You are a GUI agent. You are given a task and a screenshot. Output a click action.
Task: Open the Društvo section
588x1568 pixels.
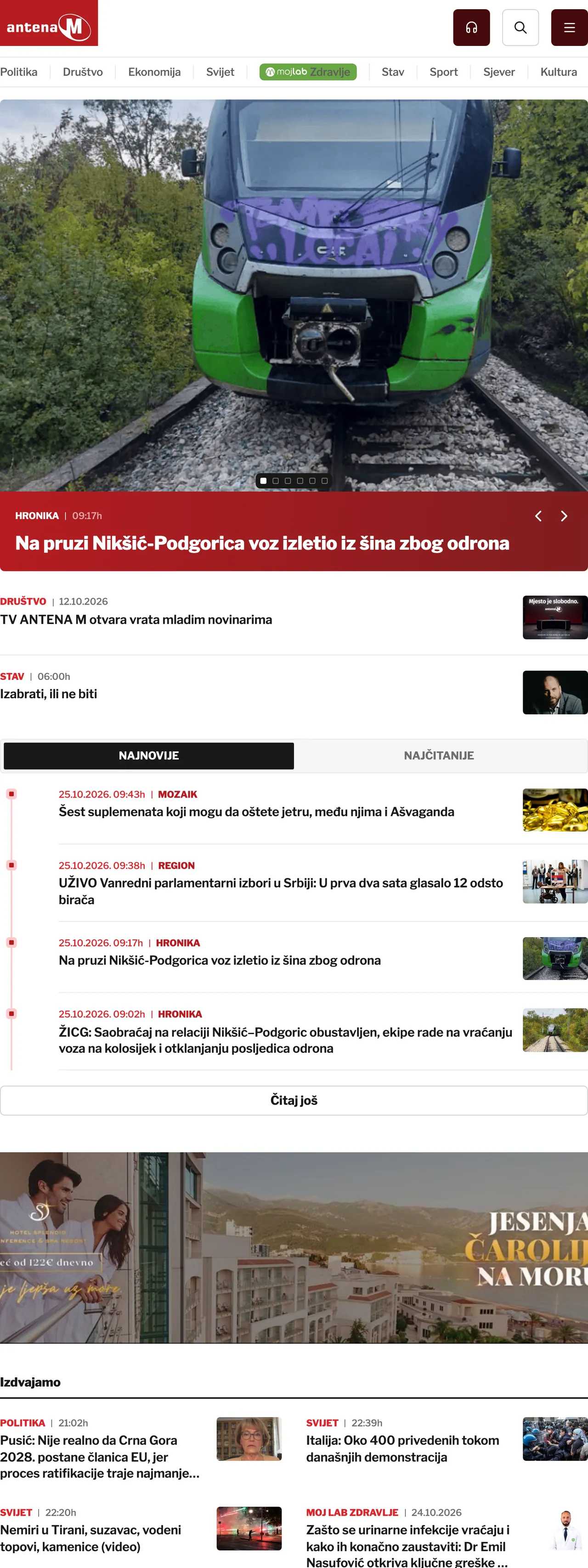83,72
